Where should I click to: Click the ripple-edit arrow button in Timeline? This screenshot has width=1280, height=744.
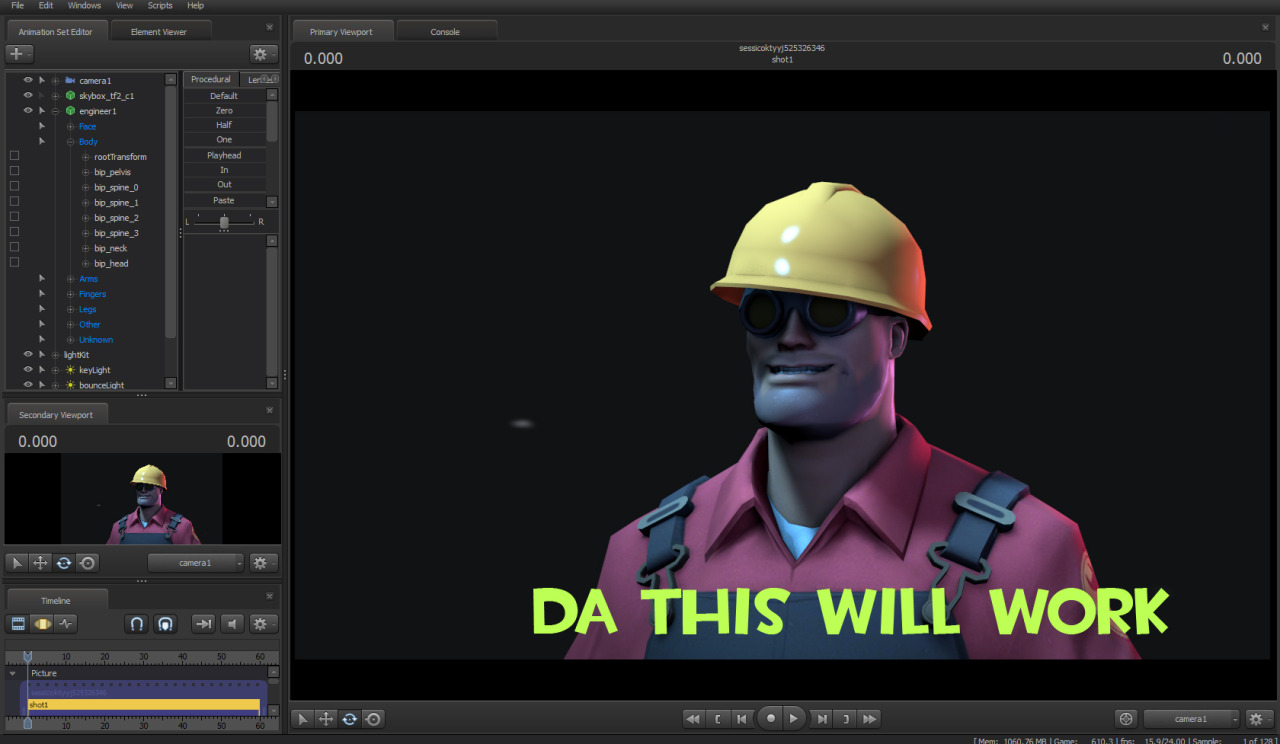[203, 623]
